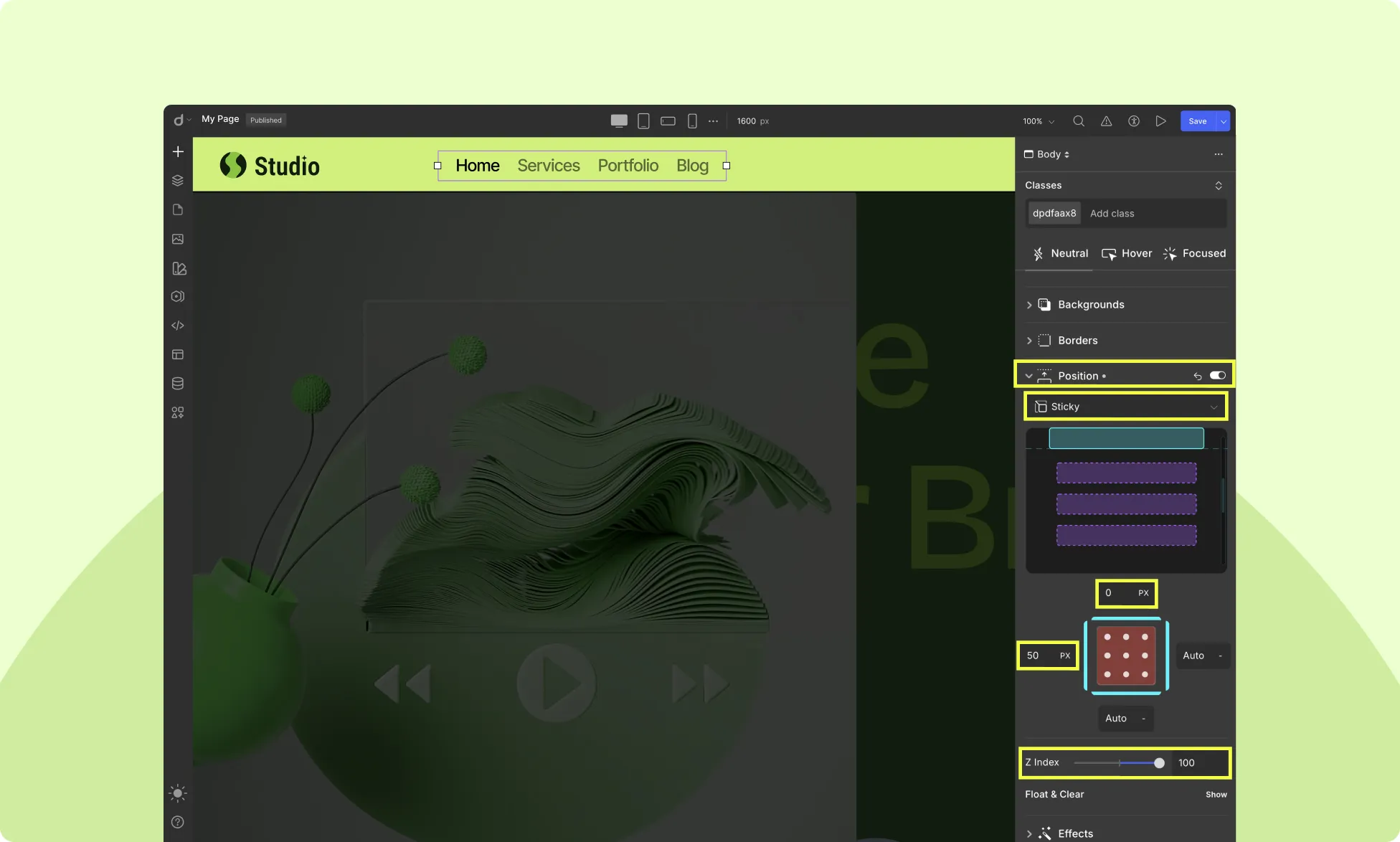
Task: Open the accessibility checker icon
Action: click(x=1134, y=121)
